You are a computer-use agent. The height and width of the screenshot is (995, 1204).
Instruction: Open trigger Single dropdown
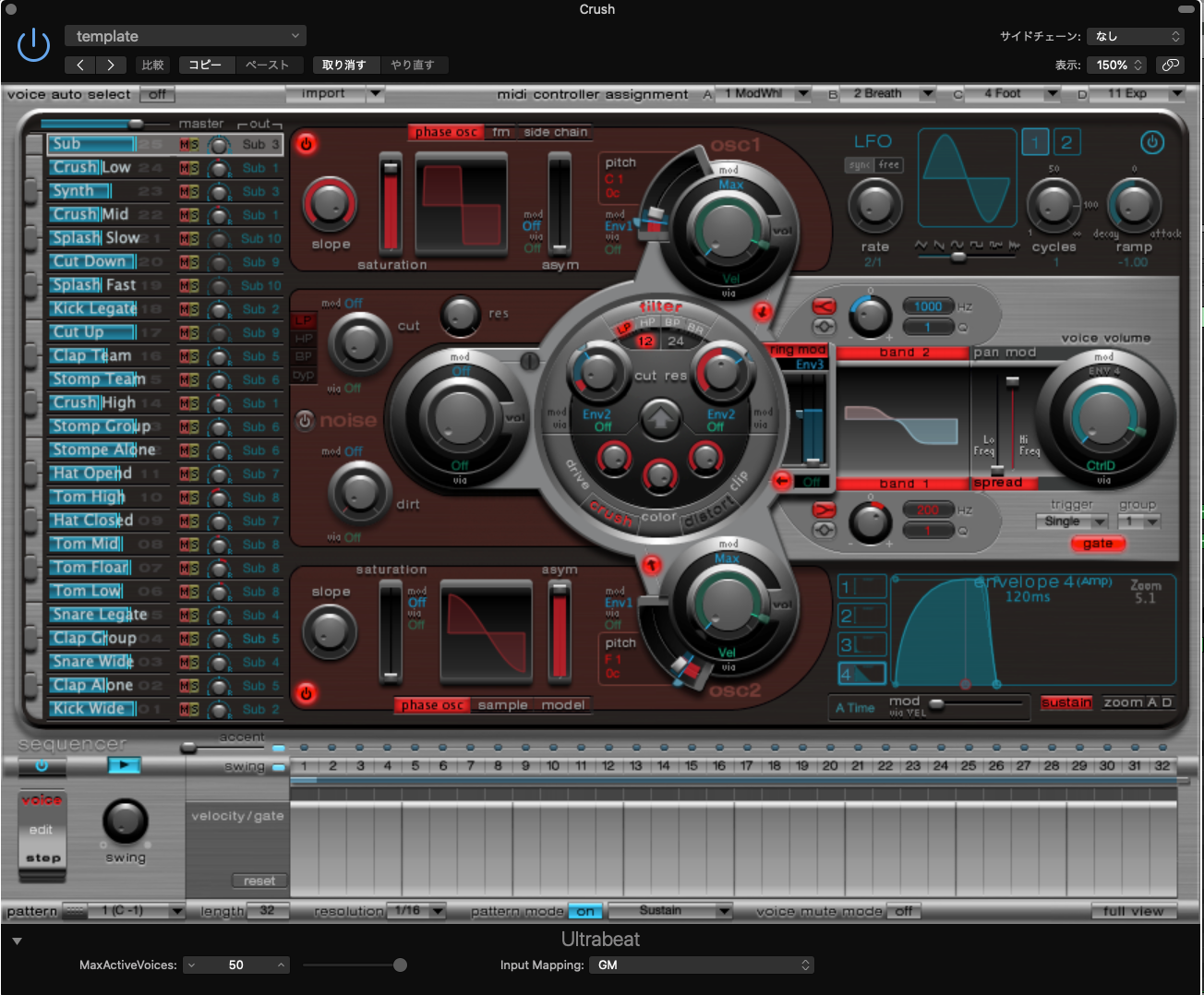pyautogui.click(x=1071, y=521)
